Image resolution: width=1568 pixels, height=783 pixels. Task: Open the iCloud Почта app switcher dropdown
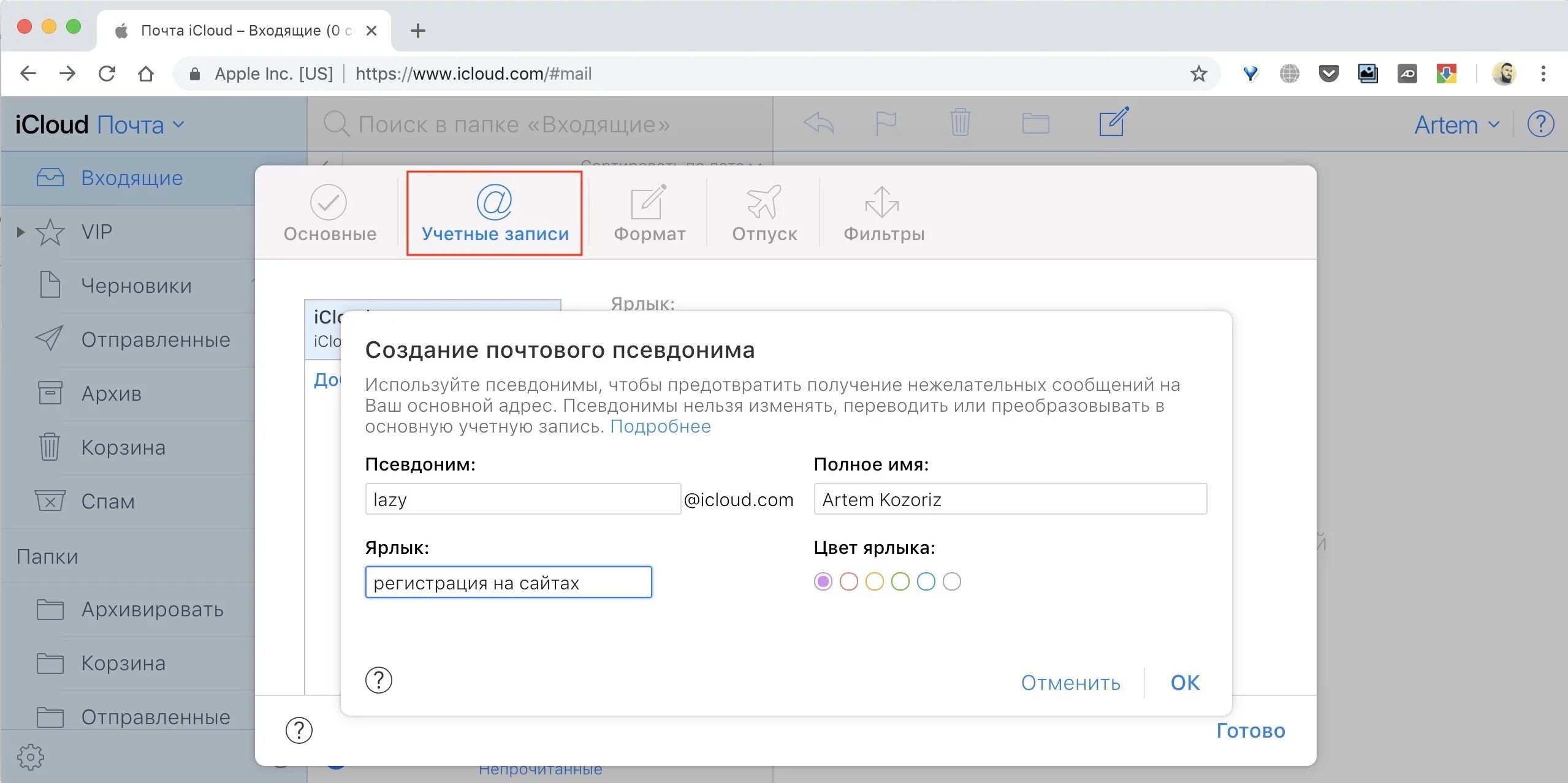(x=140, y=125)
